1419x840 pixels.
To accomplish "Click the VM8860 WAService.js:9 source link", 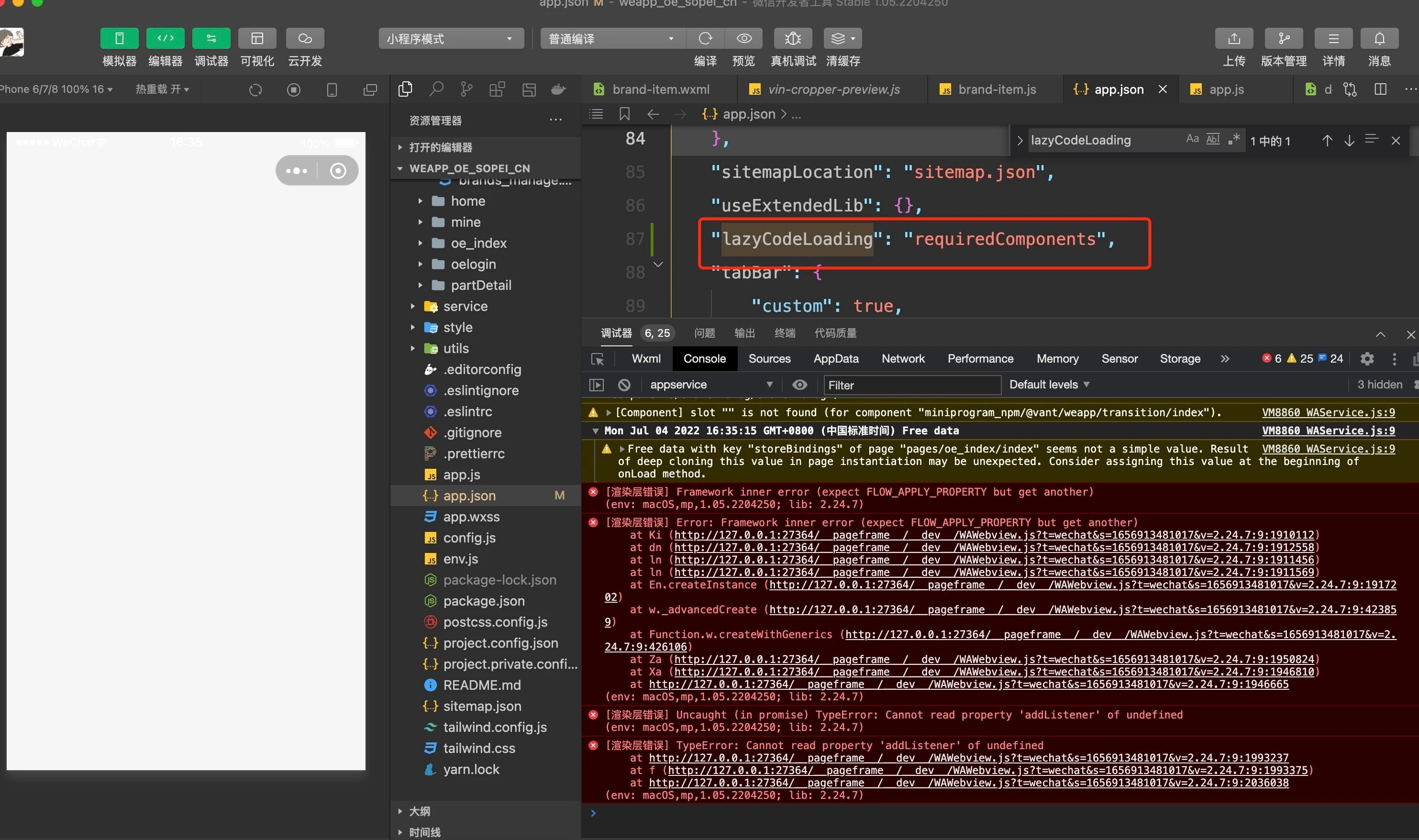I will pyautogui.click(x=1328, y=413).
